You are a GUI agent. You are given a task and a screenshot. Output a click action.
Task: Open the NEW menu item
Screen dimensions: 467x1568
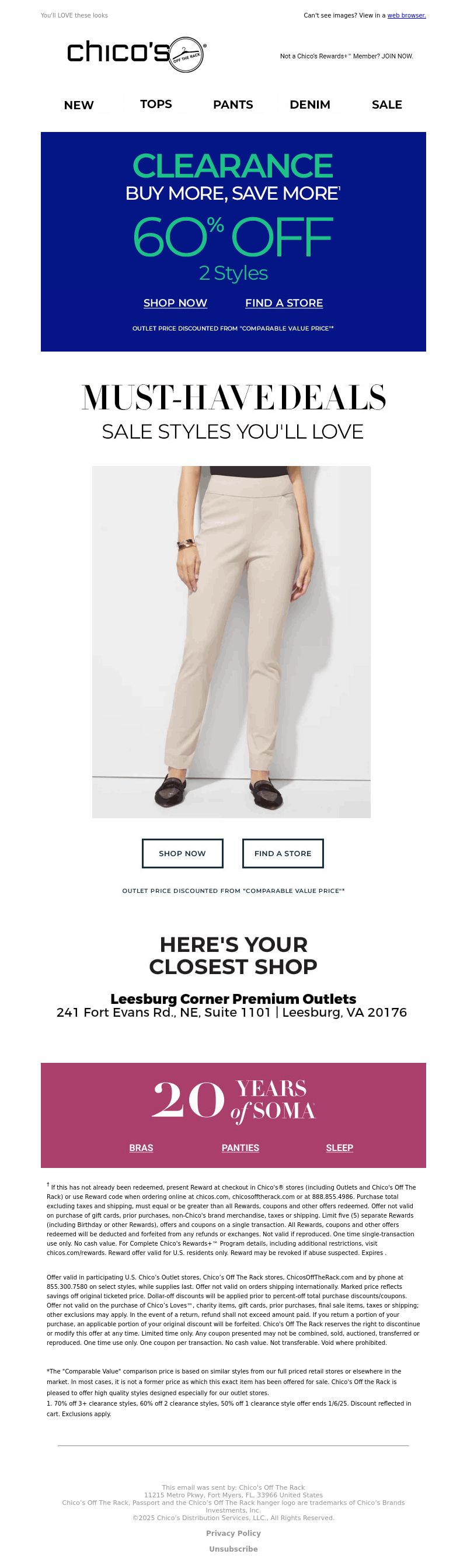coord(79,105)
